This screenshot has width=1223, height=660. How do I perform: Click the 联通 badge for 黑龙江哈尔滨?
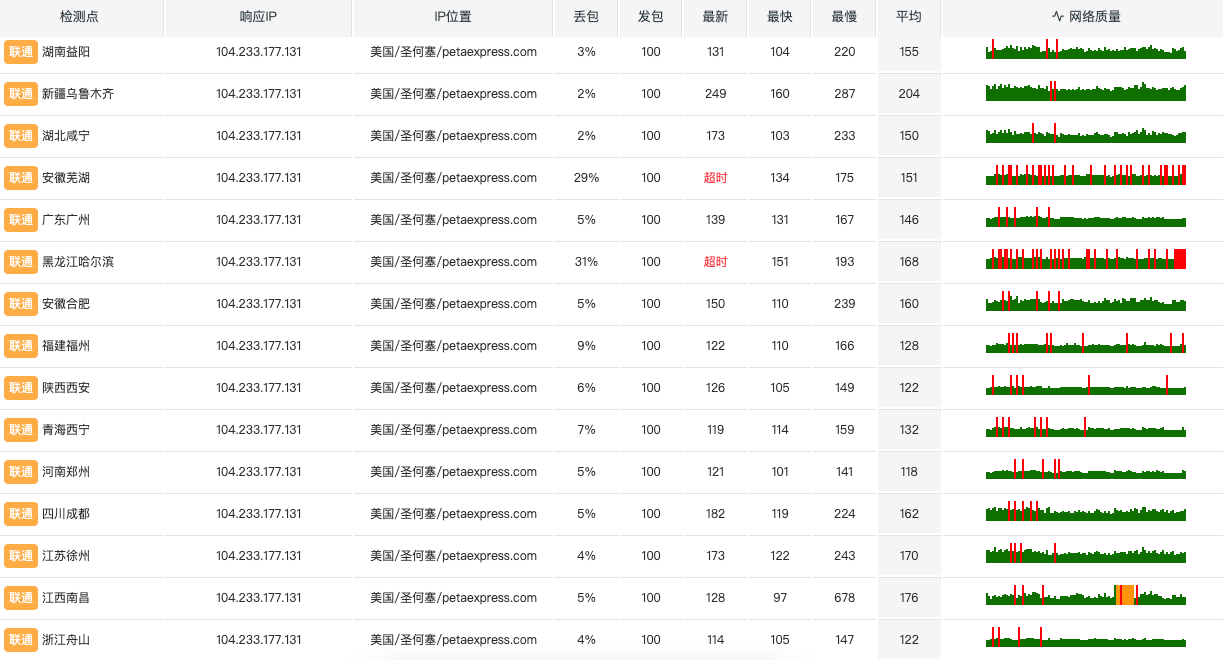tap(20, 262)
